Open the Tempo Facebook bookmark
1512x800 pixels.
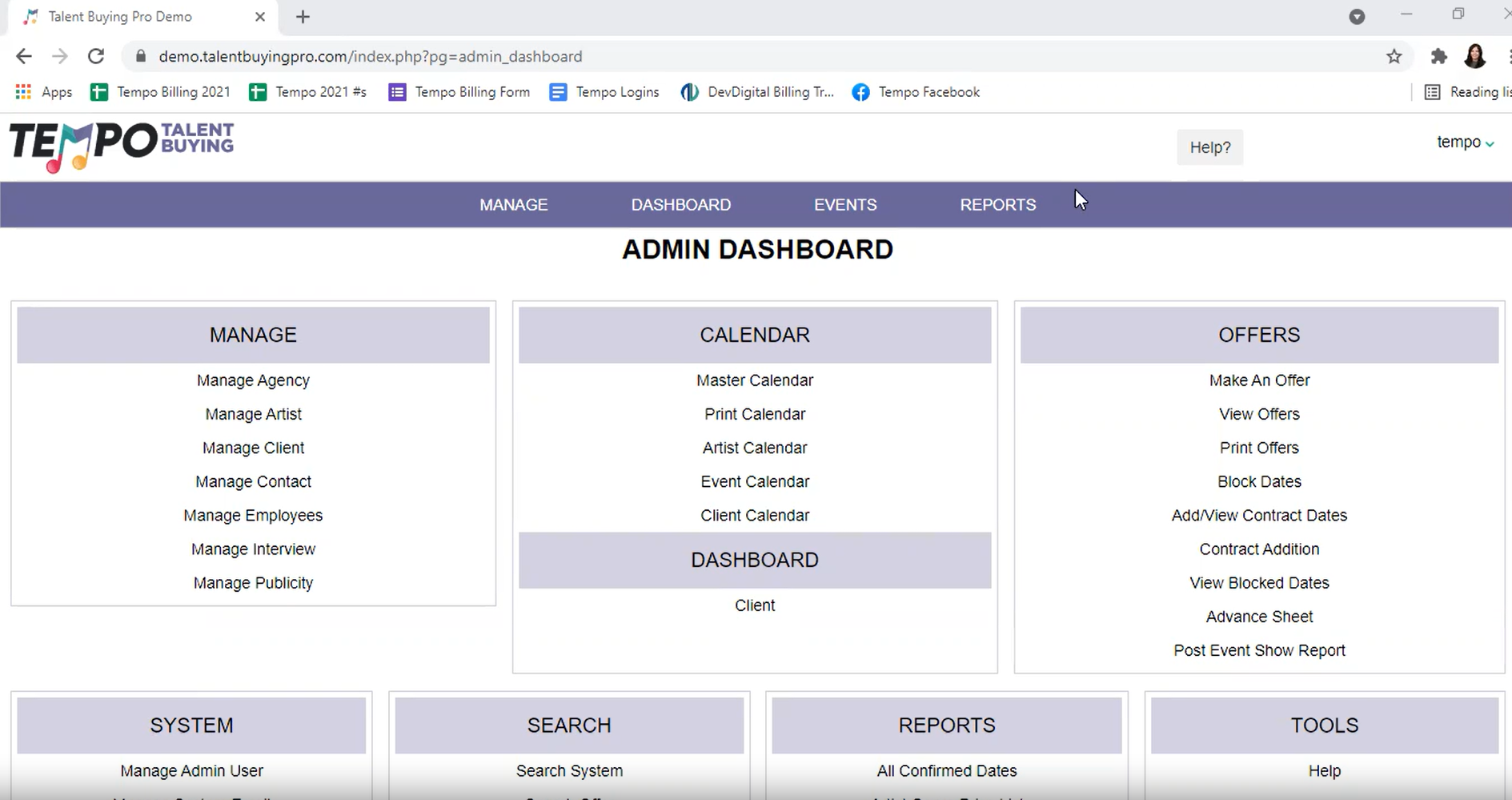click(x=916, y=92)
